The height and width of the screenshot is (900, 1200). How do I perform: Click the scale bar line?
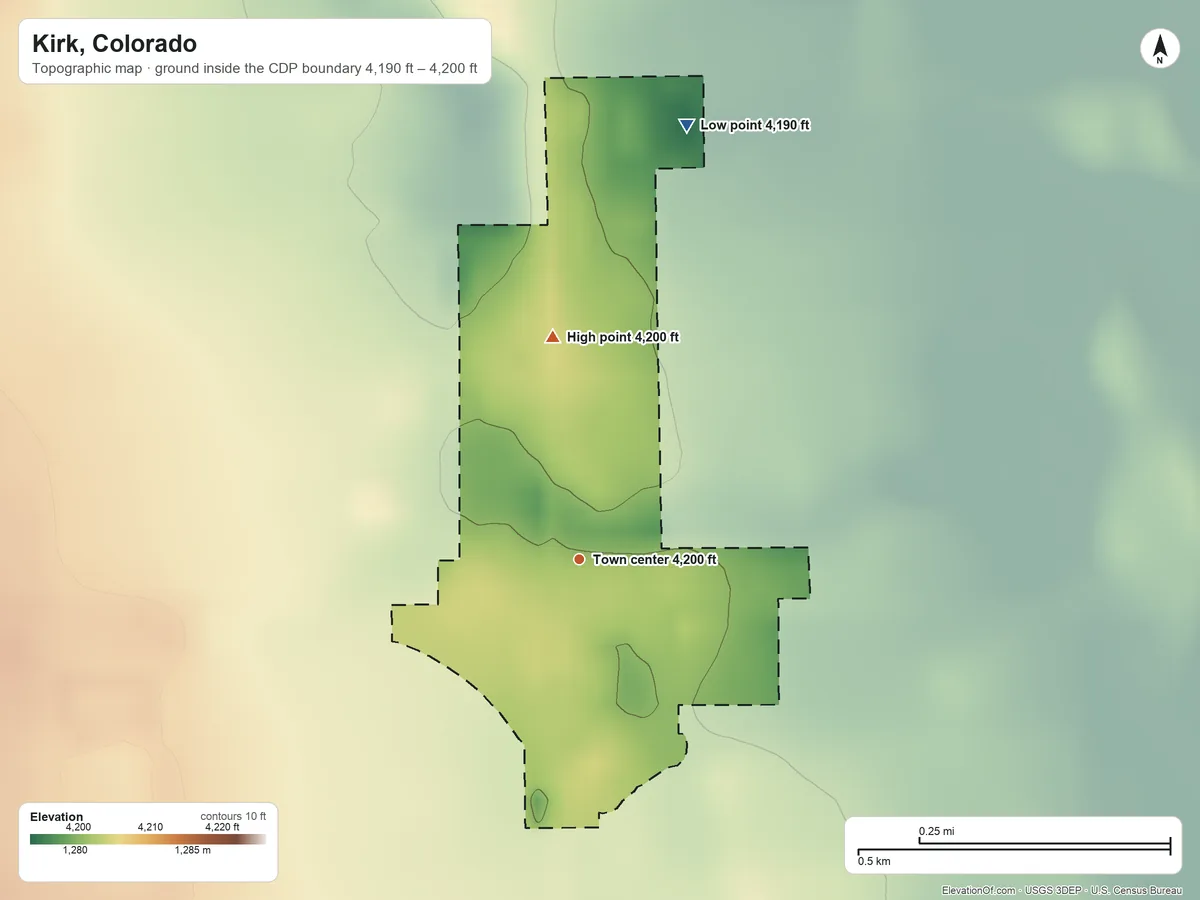pos(1014,848)
